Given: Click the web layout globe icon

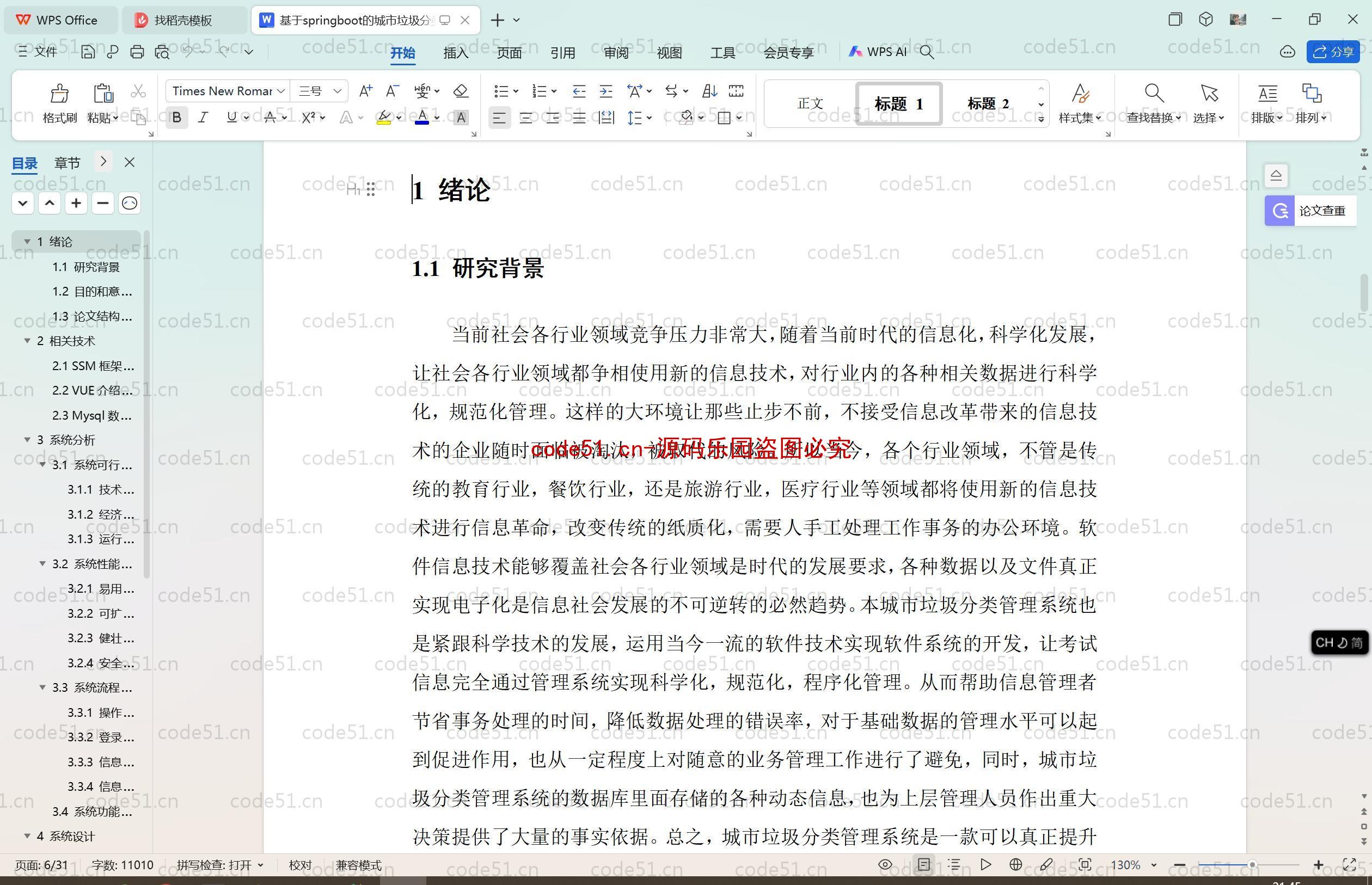Looking at the screenshot, I should (1015, 864).
